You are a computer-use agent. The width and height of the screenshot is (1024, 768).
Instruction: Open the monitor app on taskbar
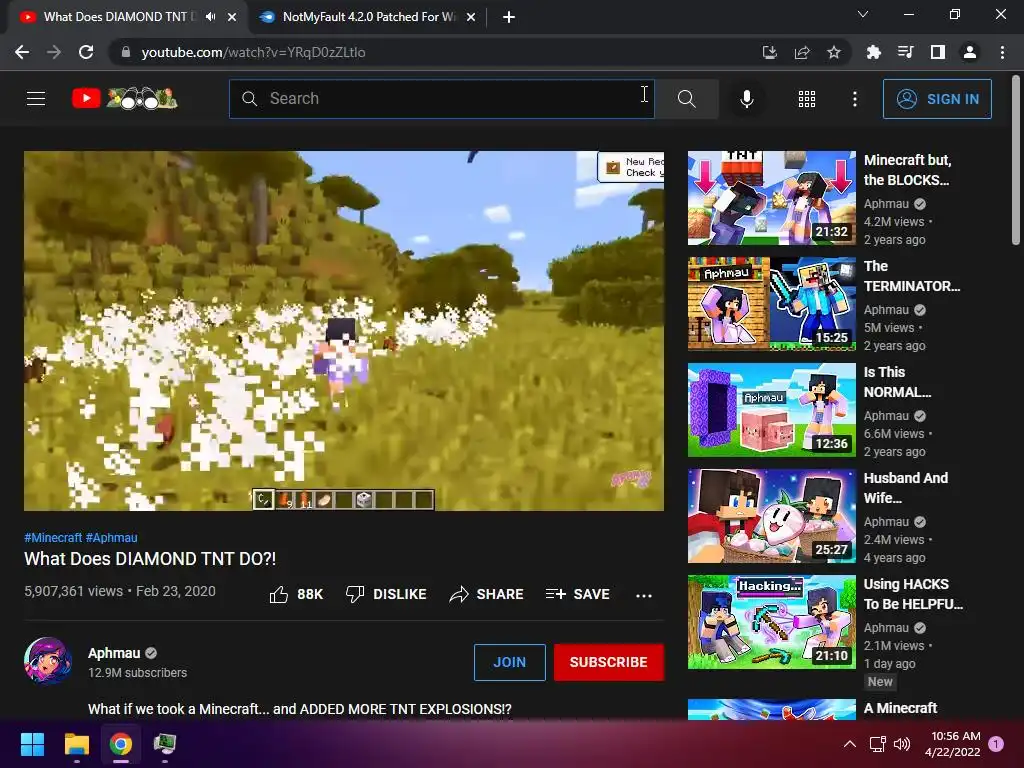click(x=165, y=744)
